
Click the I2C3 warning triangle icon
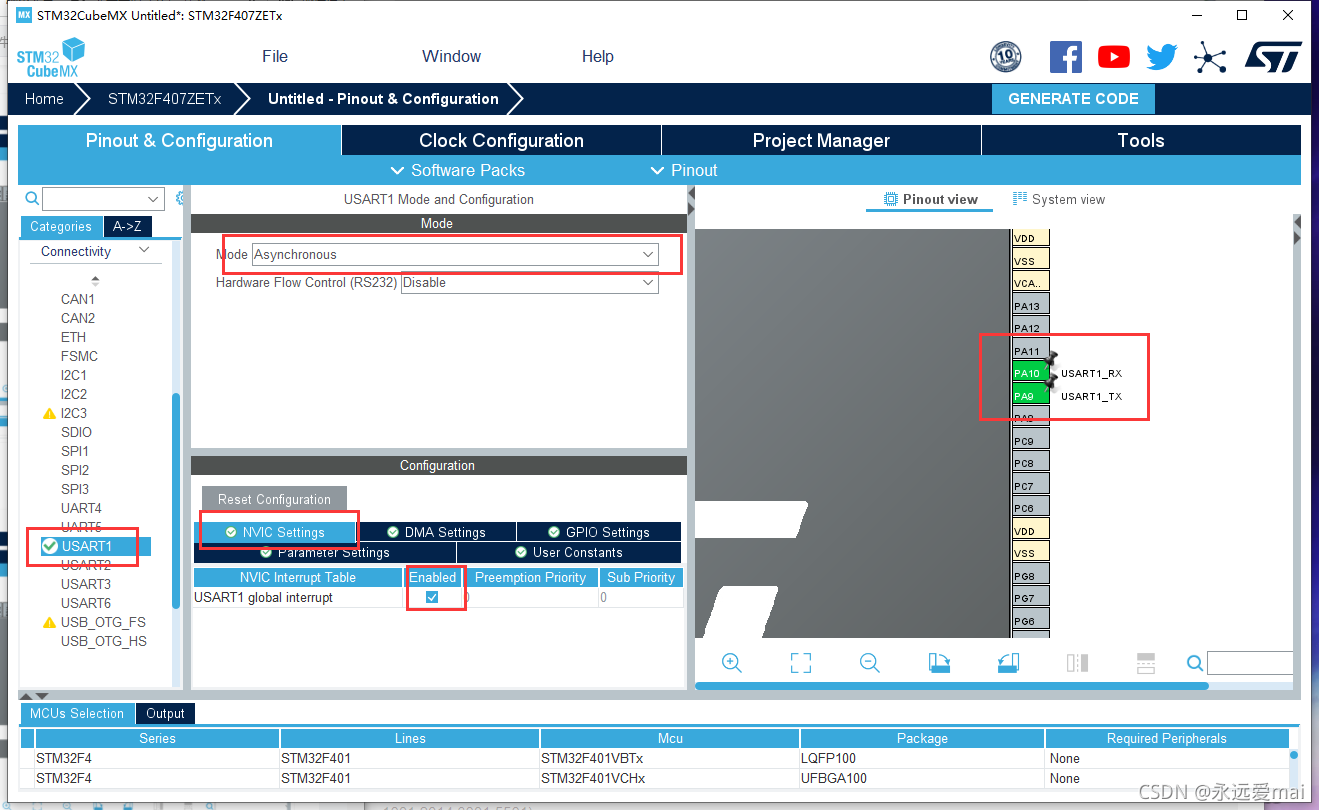point(49,413)
